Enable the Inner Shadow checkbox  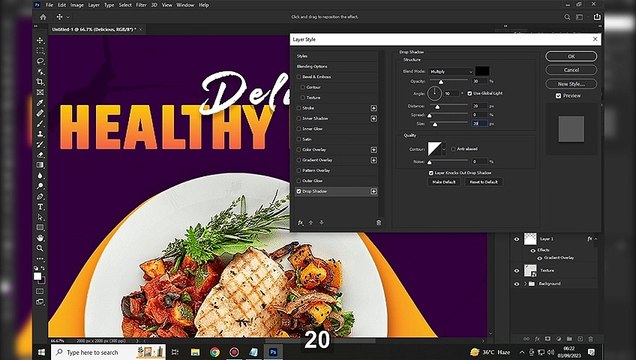(x=299, y=118)
